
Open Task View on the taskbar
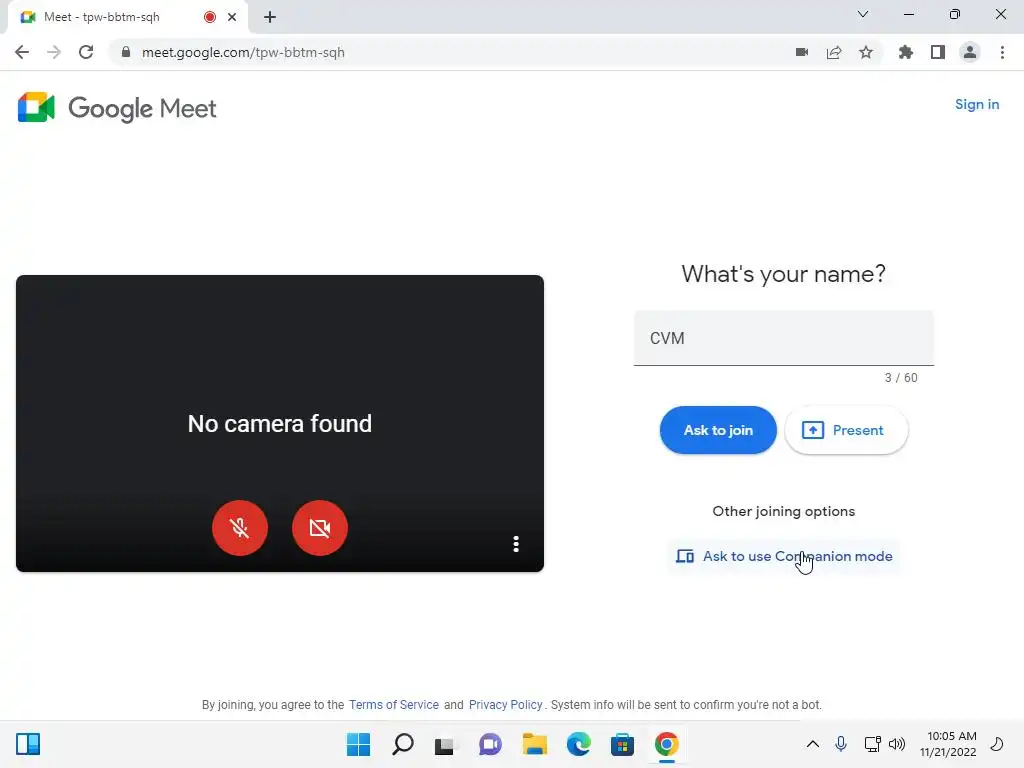click(x=445, y=744)
